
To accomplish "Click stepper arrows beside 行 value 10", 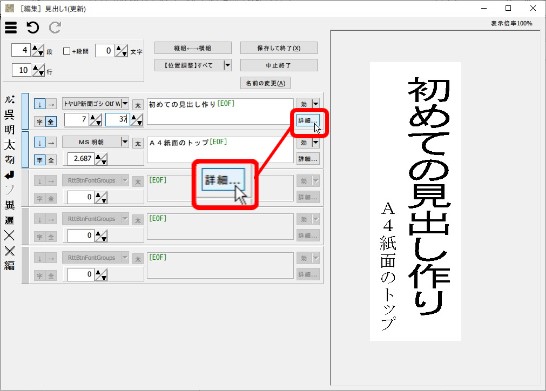I will coord(39,70).
